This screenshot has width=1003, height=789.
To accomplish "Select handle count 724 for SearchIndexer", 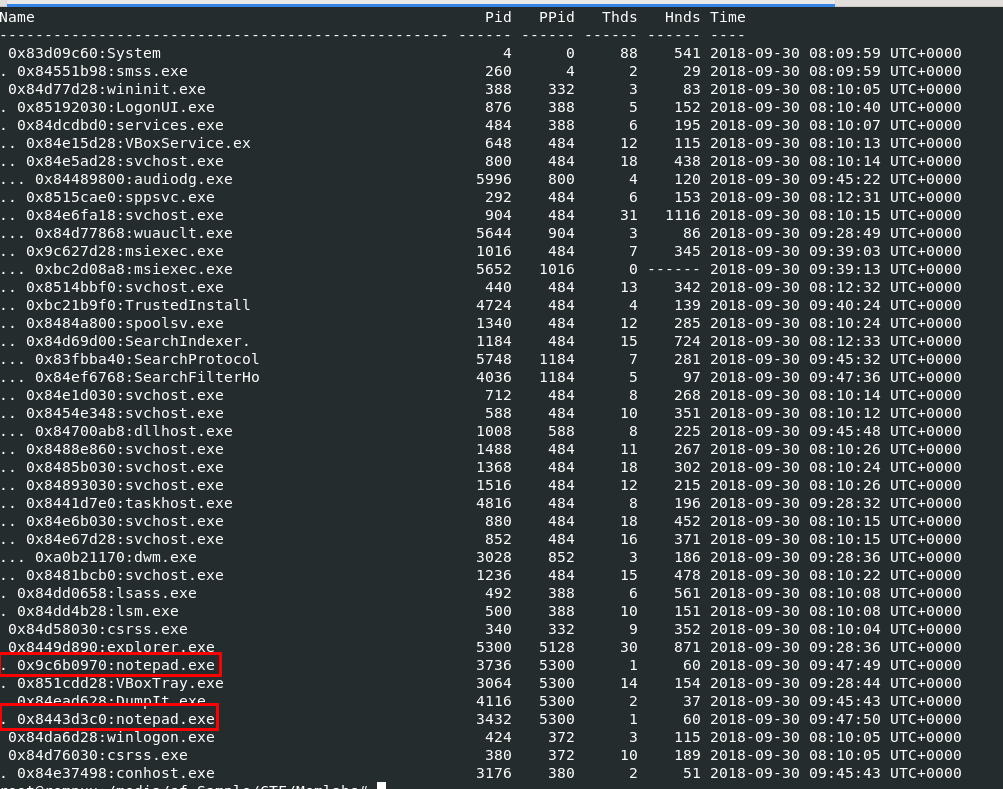I will pyautogui.click(x=687, y=341).
